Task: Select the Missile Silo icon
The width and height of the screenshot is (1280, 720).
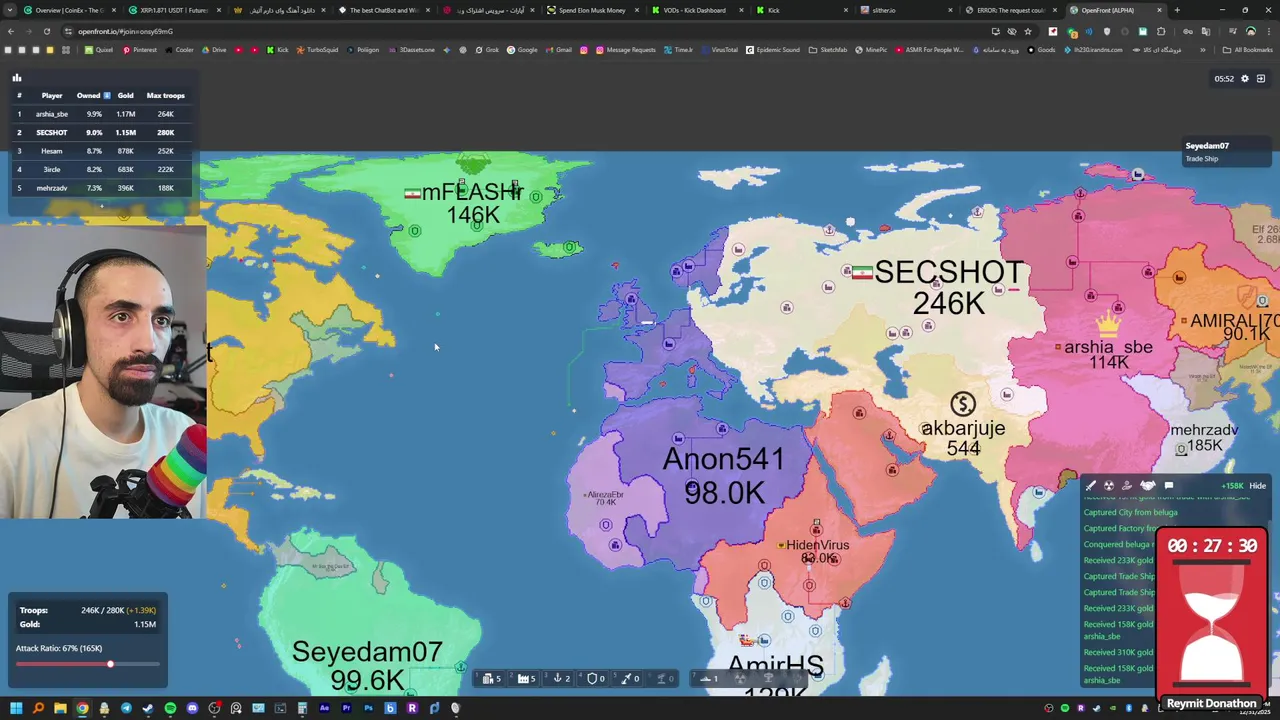Action: 626,678
